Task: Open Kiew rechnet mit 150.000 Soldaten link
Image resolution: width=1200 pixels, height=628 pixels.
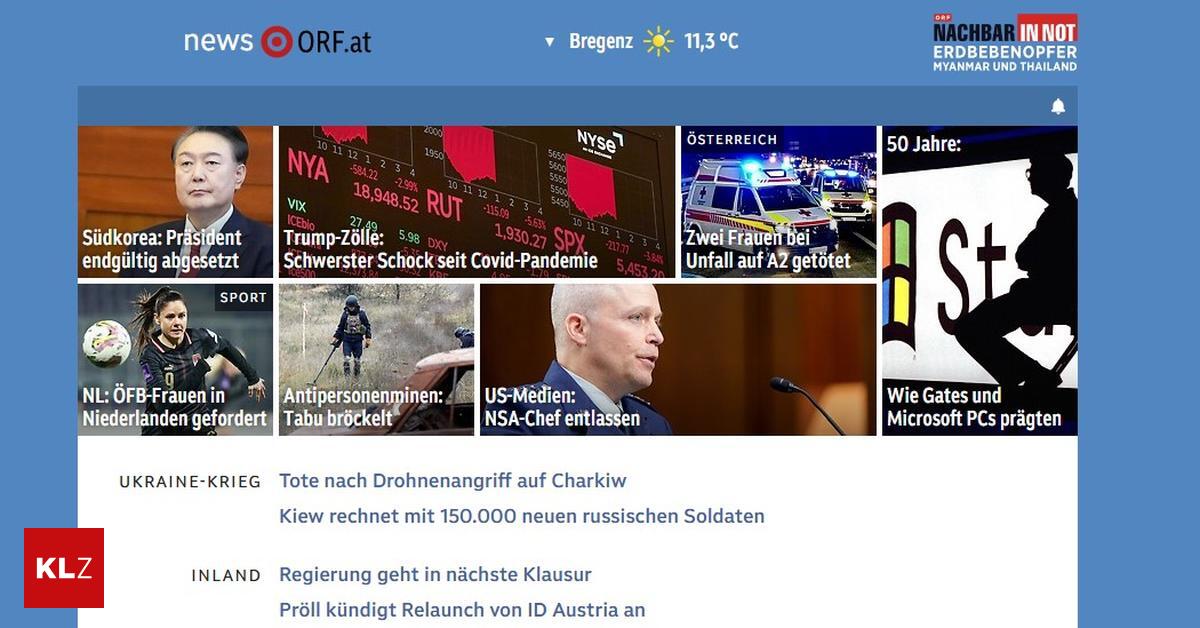Action: 522,517
